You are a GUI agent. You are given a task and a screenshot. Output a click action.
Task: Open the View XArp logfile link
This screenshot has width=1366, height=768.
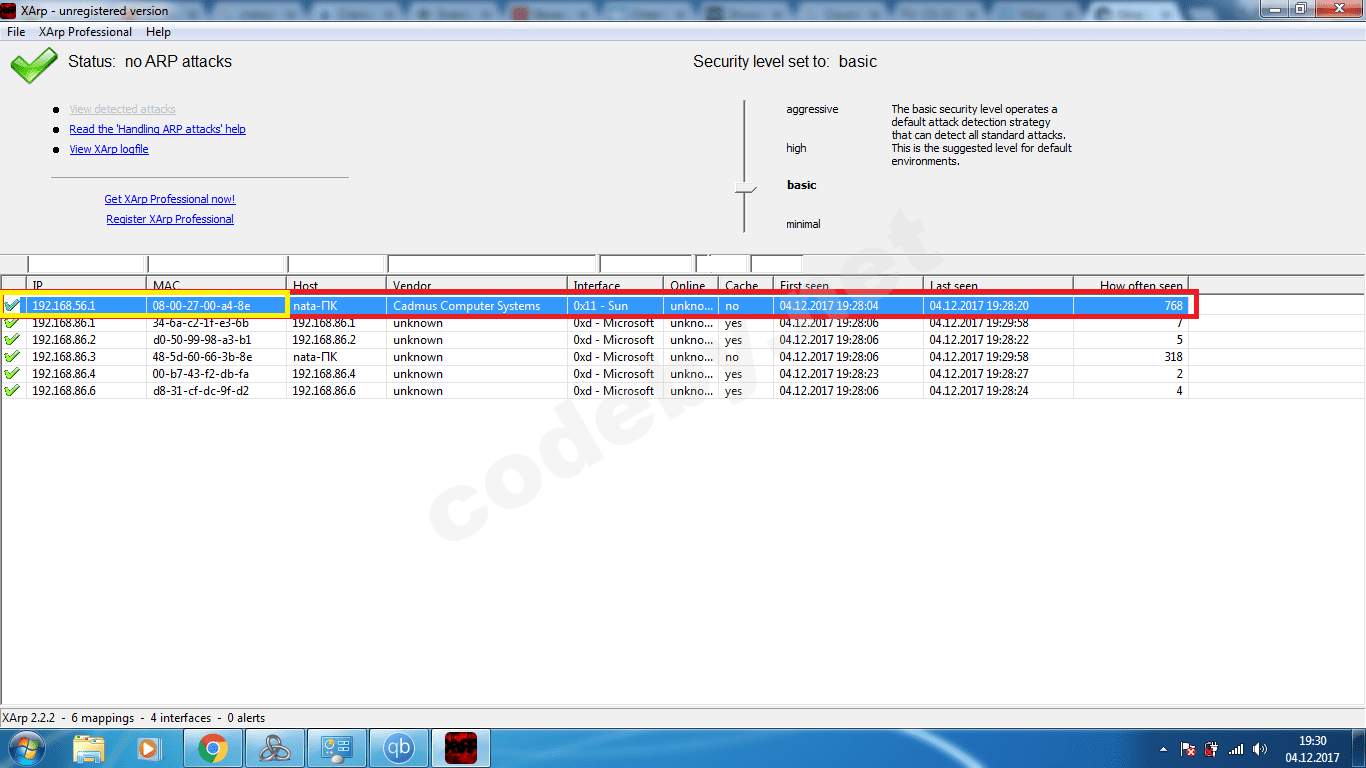tap(109, 149)
